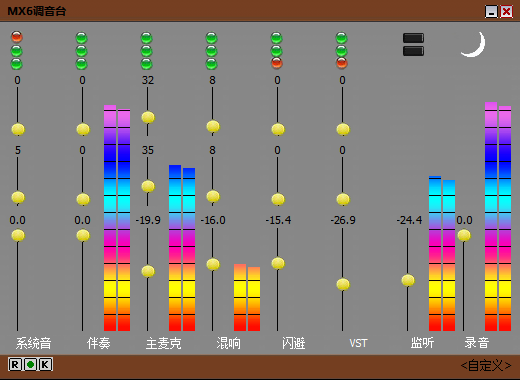This screenshot has width=520, height=380.
Task: Click the 录音 level meter bars
Action: (x=498, y=216)
